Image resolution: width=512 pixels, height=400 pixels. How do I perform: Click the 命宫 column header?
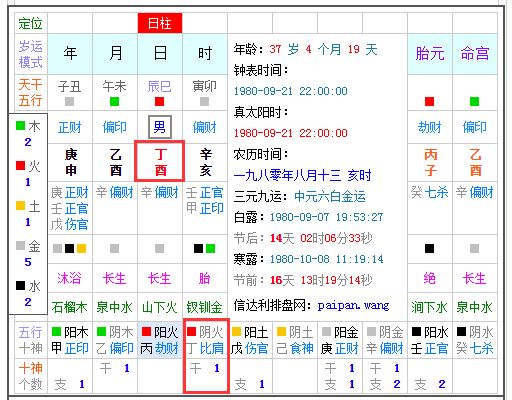475,54
